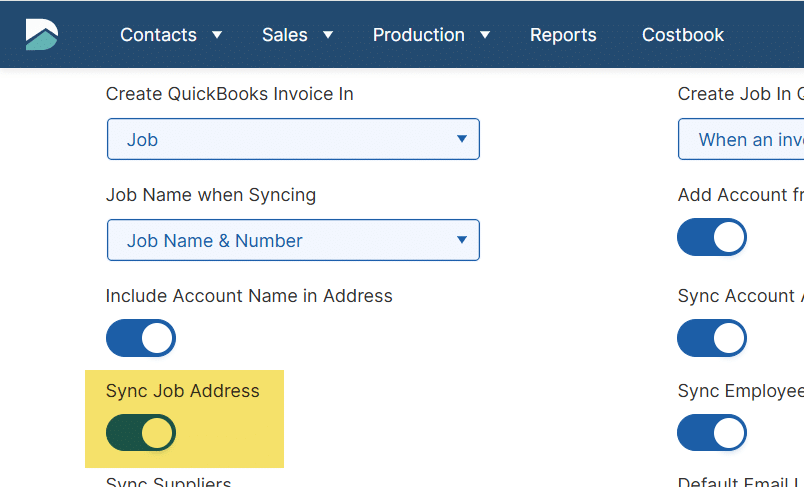Click the 'Sync Job Address' label

[183, 391]
